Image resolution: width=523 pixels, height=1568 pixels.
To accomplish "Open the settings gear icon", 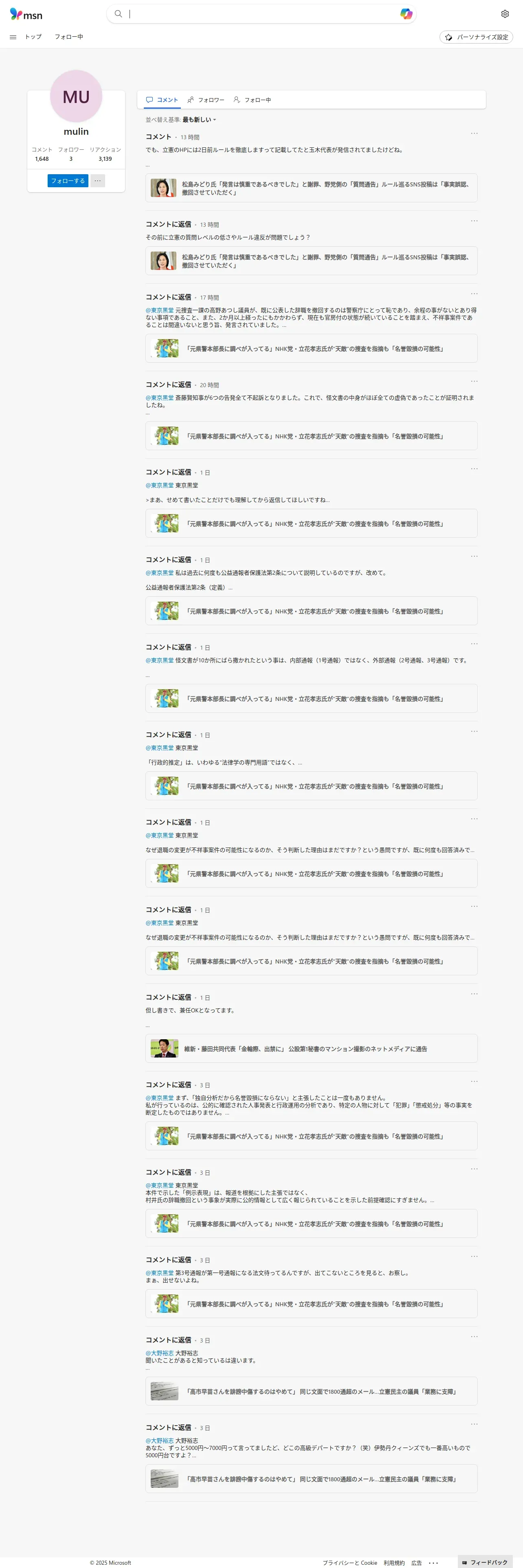I will click(505, 14).
